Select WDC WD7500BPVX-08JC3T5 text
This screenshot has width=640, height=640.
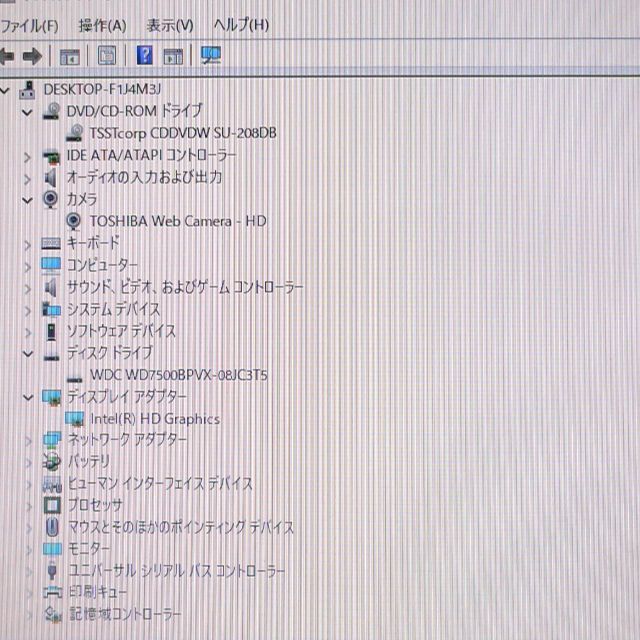pyautogui.click(x=179, y=374)
